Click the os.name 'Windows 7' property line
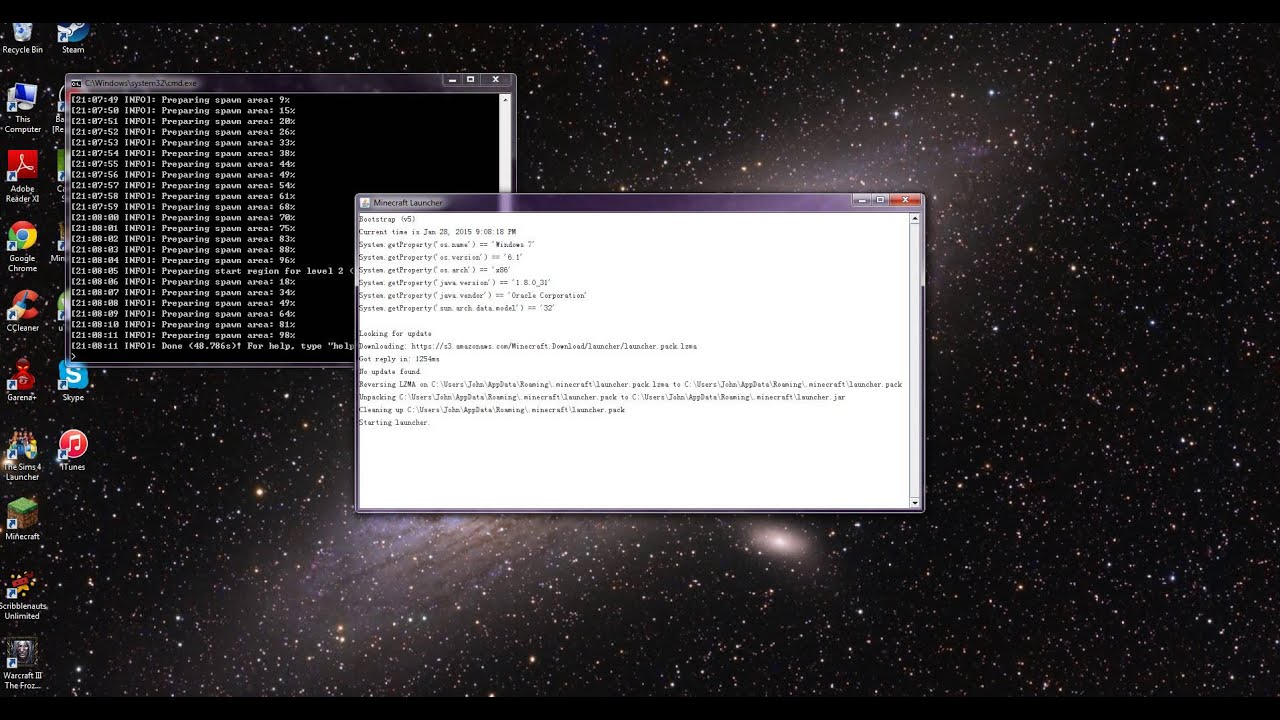Viewport: 1280px width, 720px height. tap(447, 245)
